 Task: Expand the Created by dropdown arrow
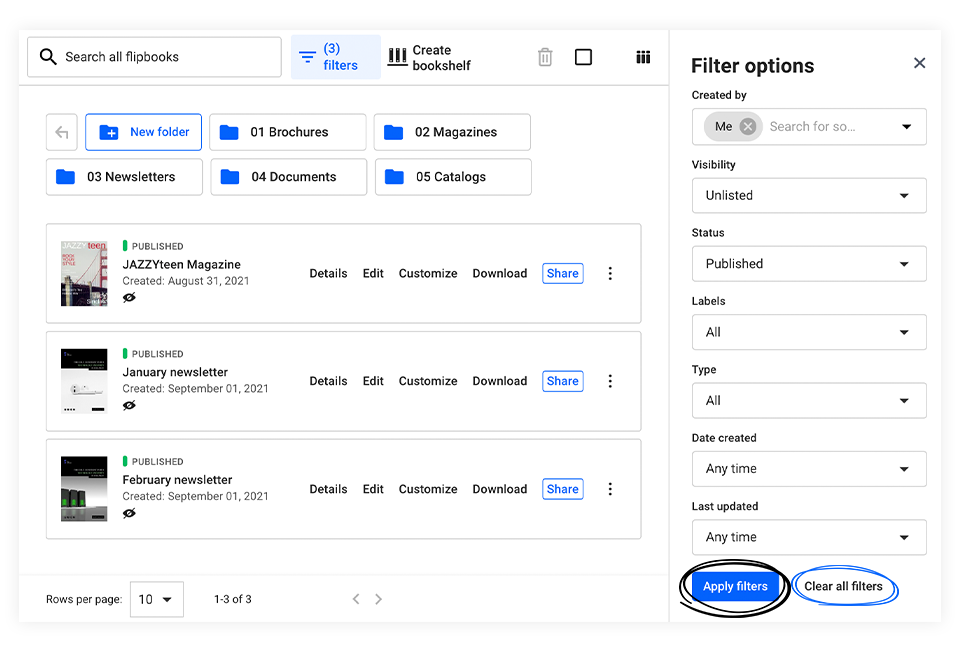coord(907,127)
